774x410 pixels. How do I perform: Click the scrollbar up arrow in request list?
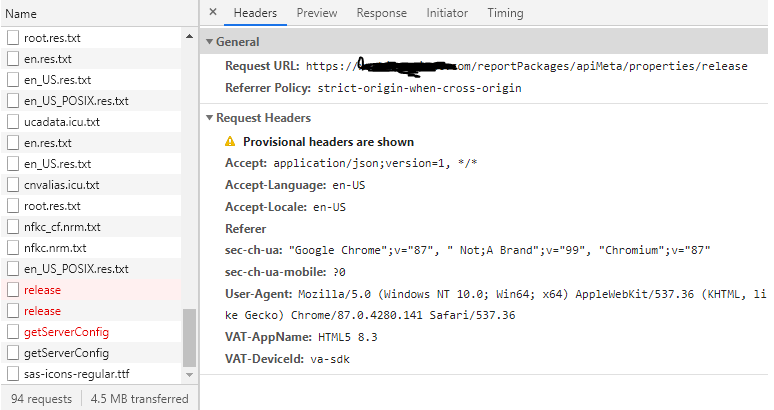coord(190,36)
